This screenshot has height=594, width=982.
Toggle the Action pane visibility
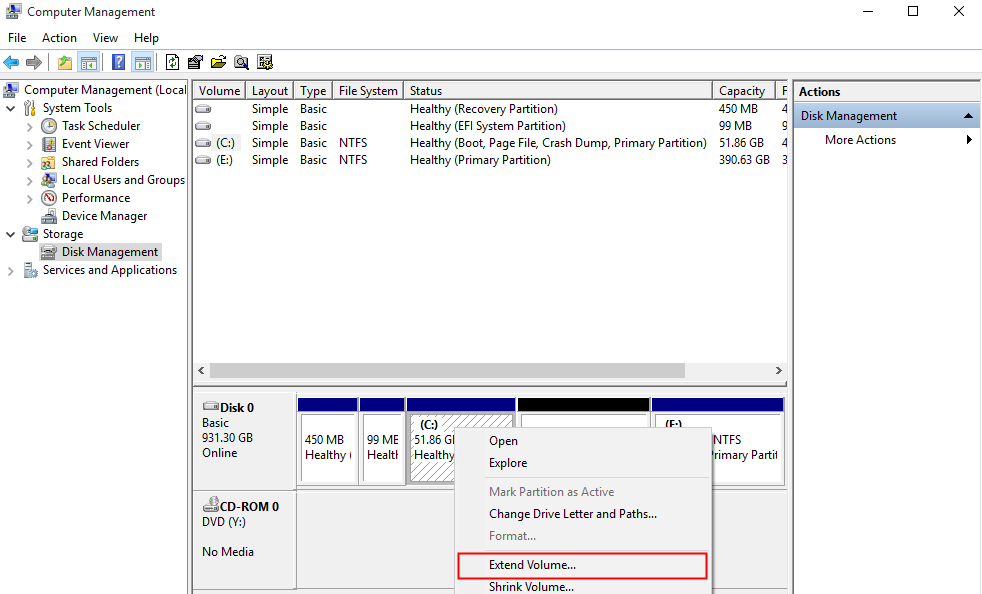click(143, 62)
